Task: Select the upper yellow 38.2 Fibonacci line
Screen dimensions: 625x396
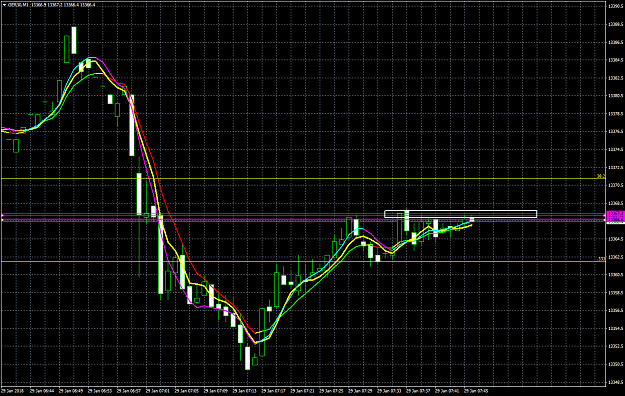Action: click(303, 178)
